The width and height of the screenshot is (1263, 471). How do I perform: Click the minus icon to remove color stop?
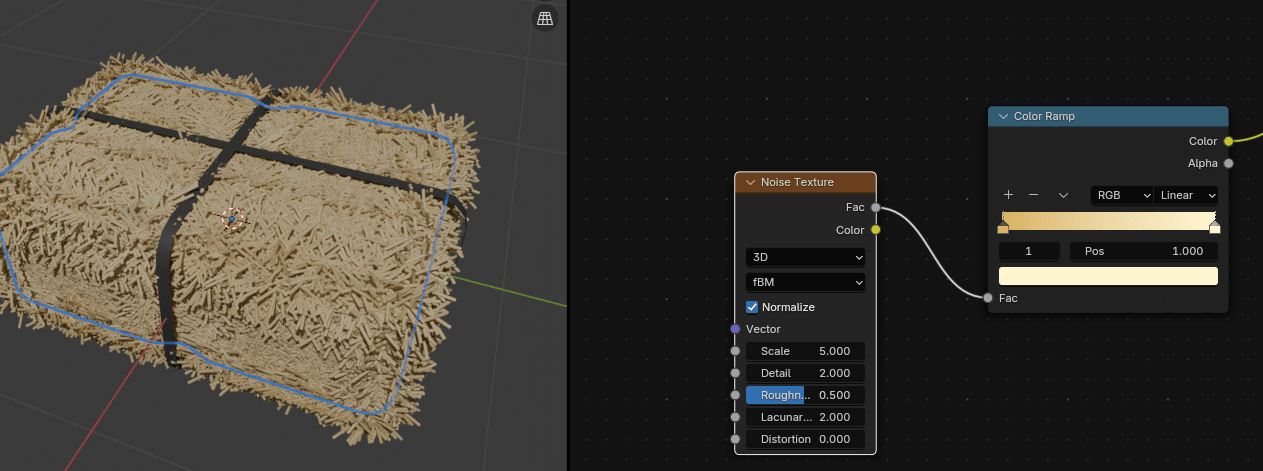coord(1033,195)
